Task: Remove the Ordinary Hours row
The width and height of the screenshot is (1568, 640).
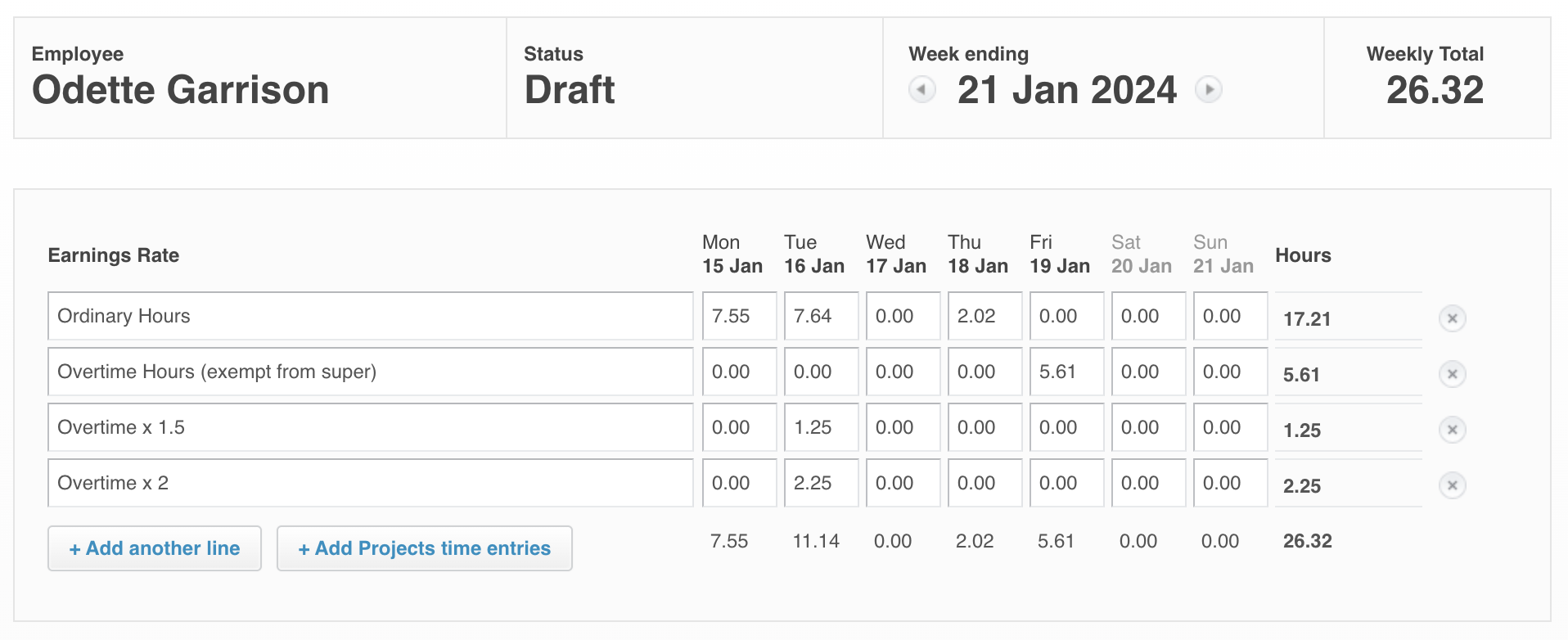Action: (x=1452, y=318)
